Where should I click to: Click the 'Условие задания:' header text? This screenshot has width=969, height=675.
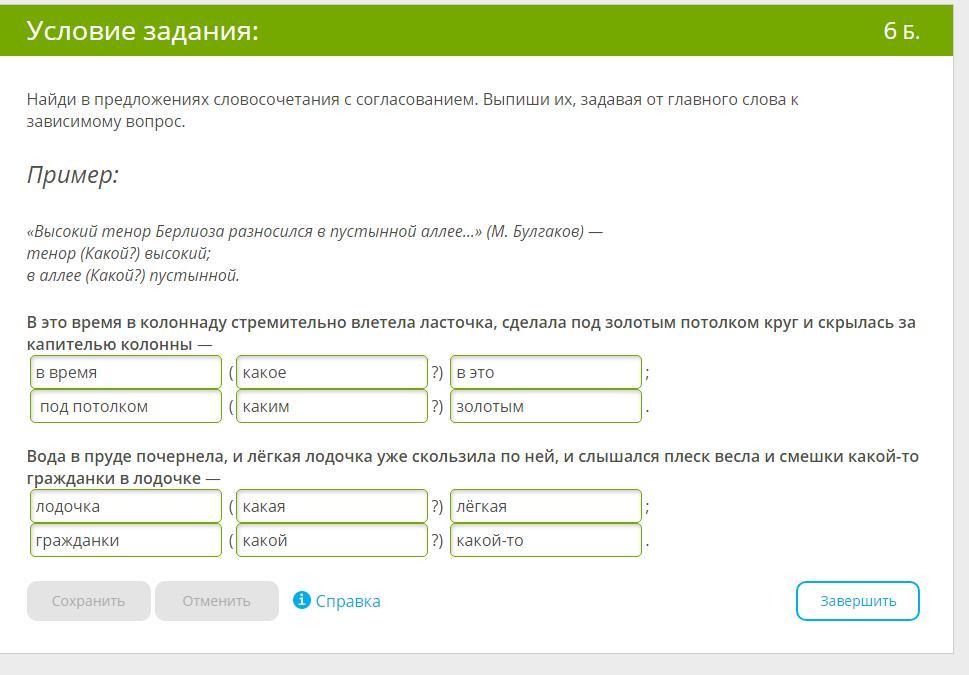(x=143, y=30)
